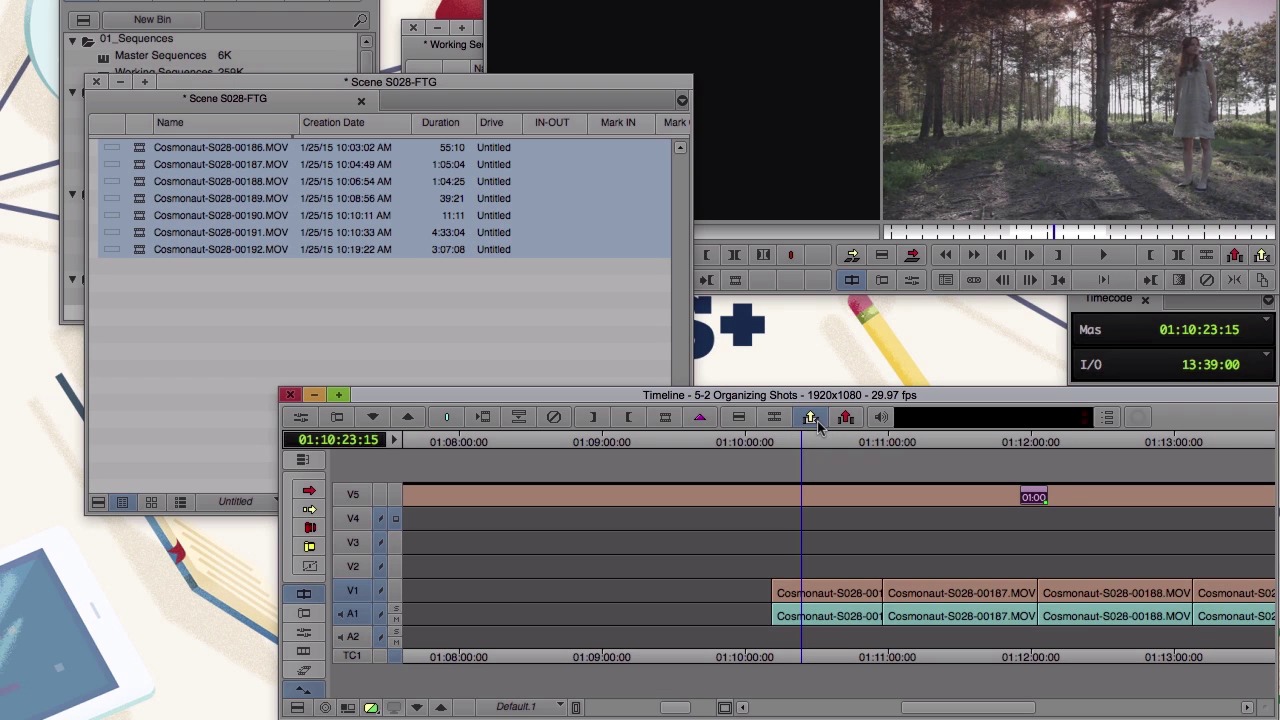Screen dimensions: 1280x720
Task: Toggle the A1 audio track selector
Action: pyautogui.click(x=353, y=614)
